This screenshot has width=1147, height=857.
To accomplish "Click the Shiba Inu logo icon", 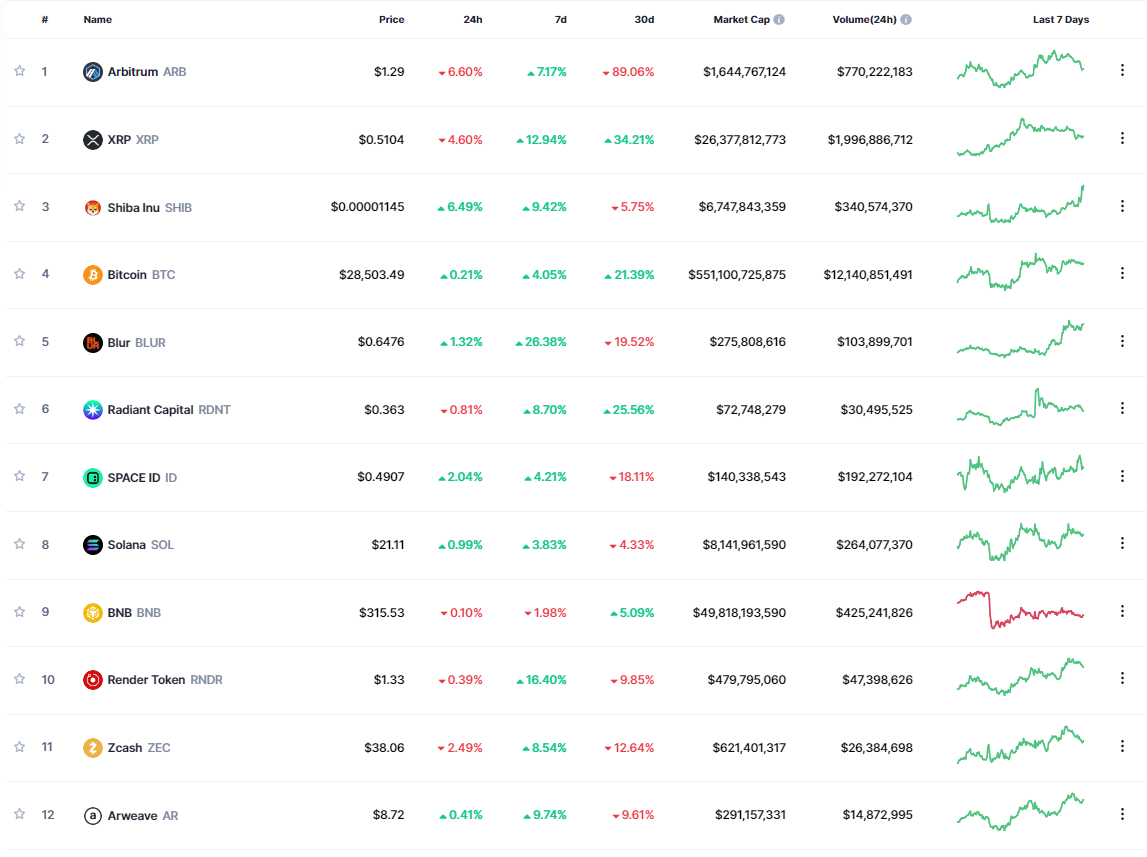I will click(x=93, y=207).
